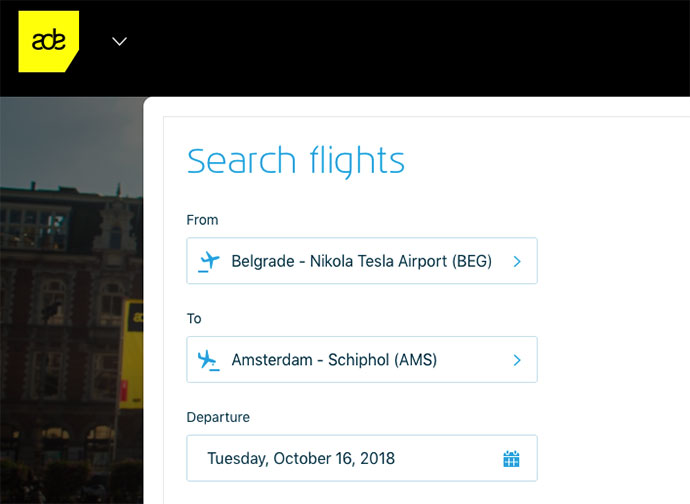Click the landing plane icon in To field
The width and height of the screenshot is (690, 504).
tap(208, 360)
